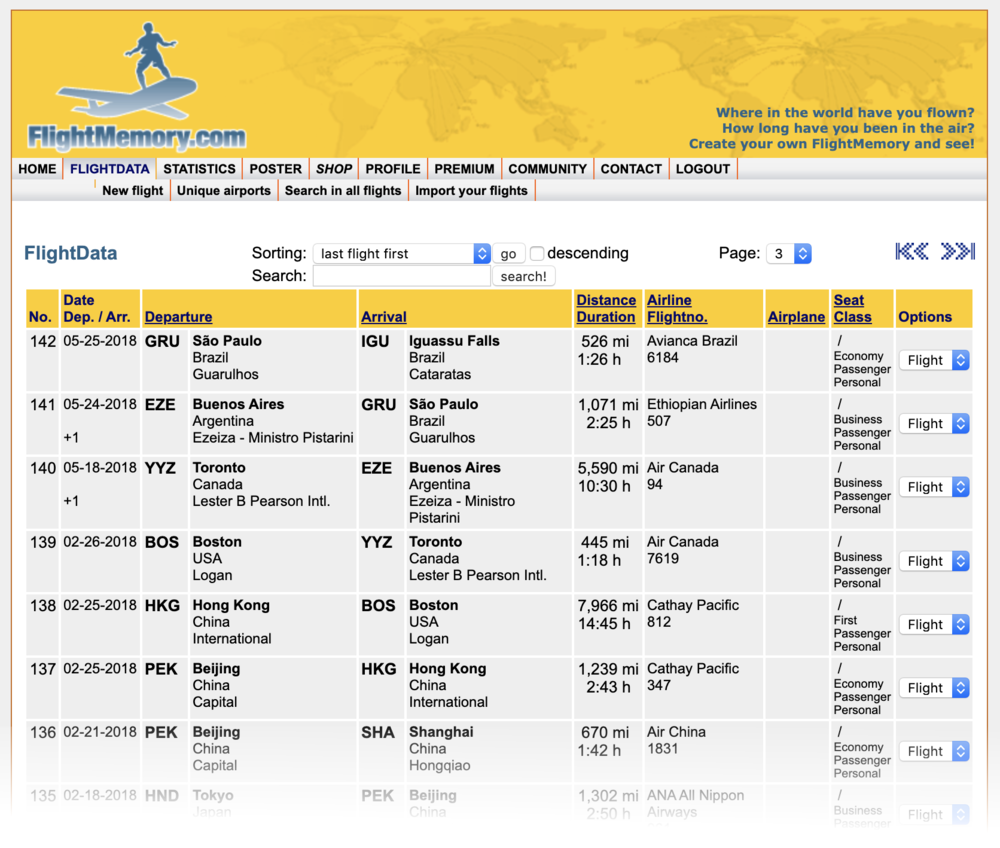Viewport: 1000px width, 848px height.
Task: Click the LOGOUT menu item
Action: pos(702,169)
